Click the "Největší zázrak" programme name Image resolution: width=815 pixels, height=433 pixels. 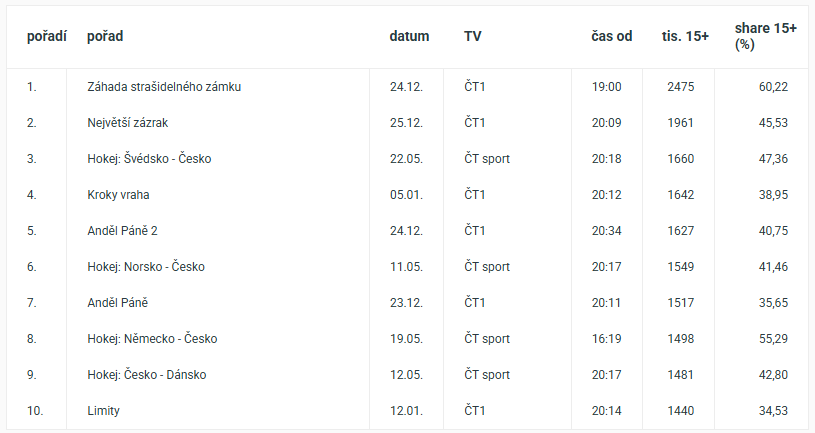(x=130, y=123)
